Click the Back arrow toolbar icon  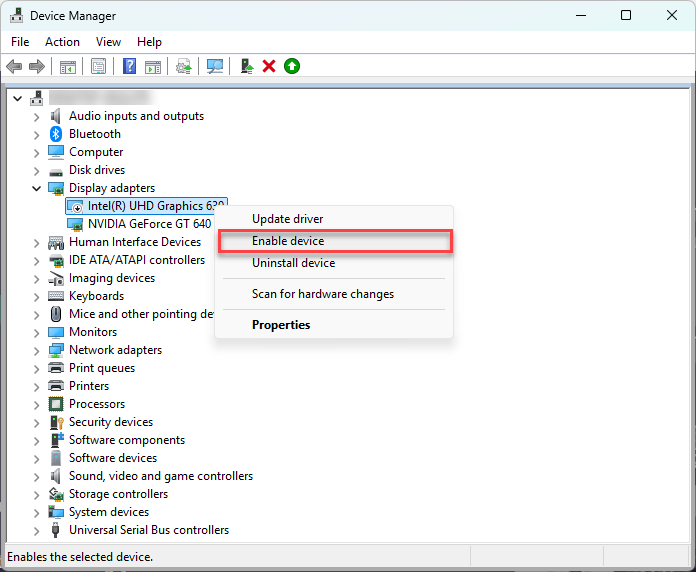pyautogui.click(x=14, y=67)
